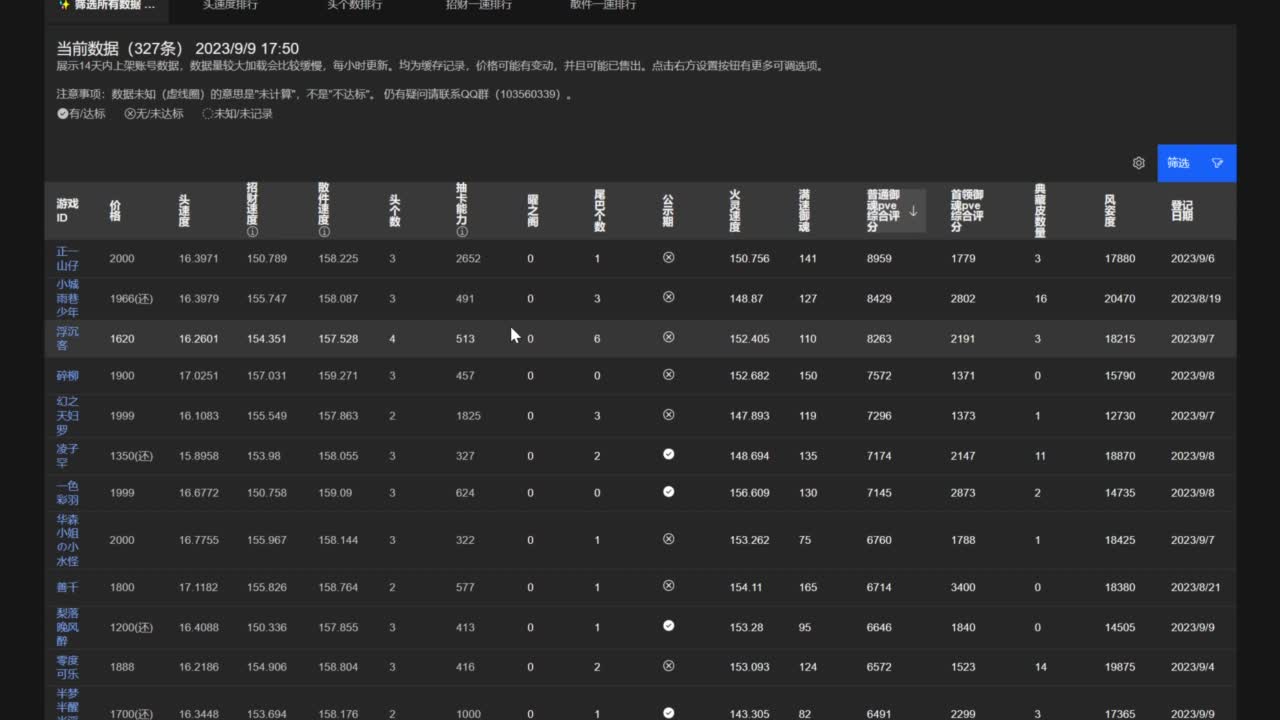Sort by the 登记日期 column header

tap(1182, 211)
